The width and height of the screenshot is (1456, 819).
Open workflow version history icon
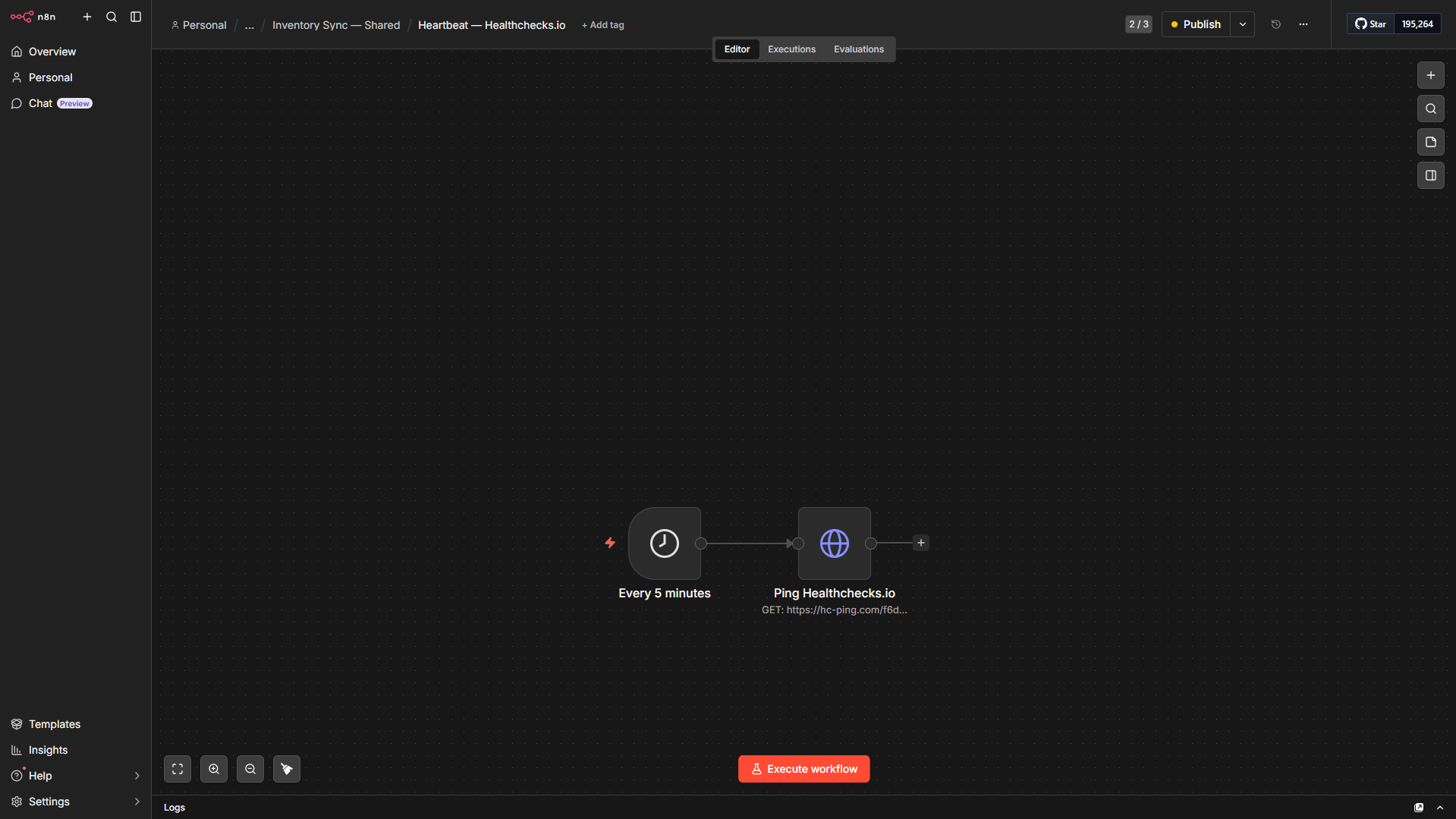[x=1276, y=24]
